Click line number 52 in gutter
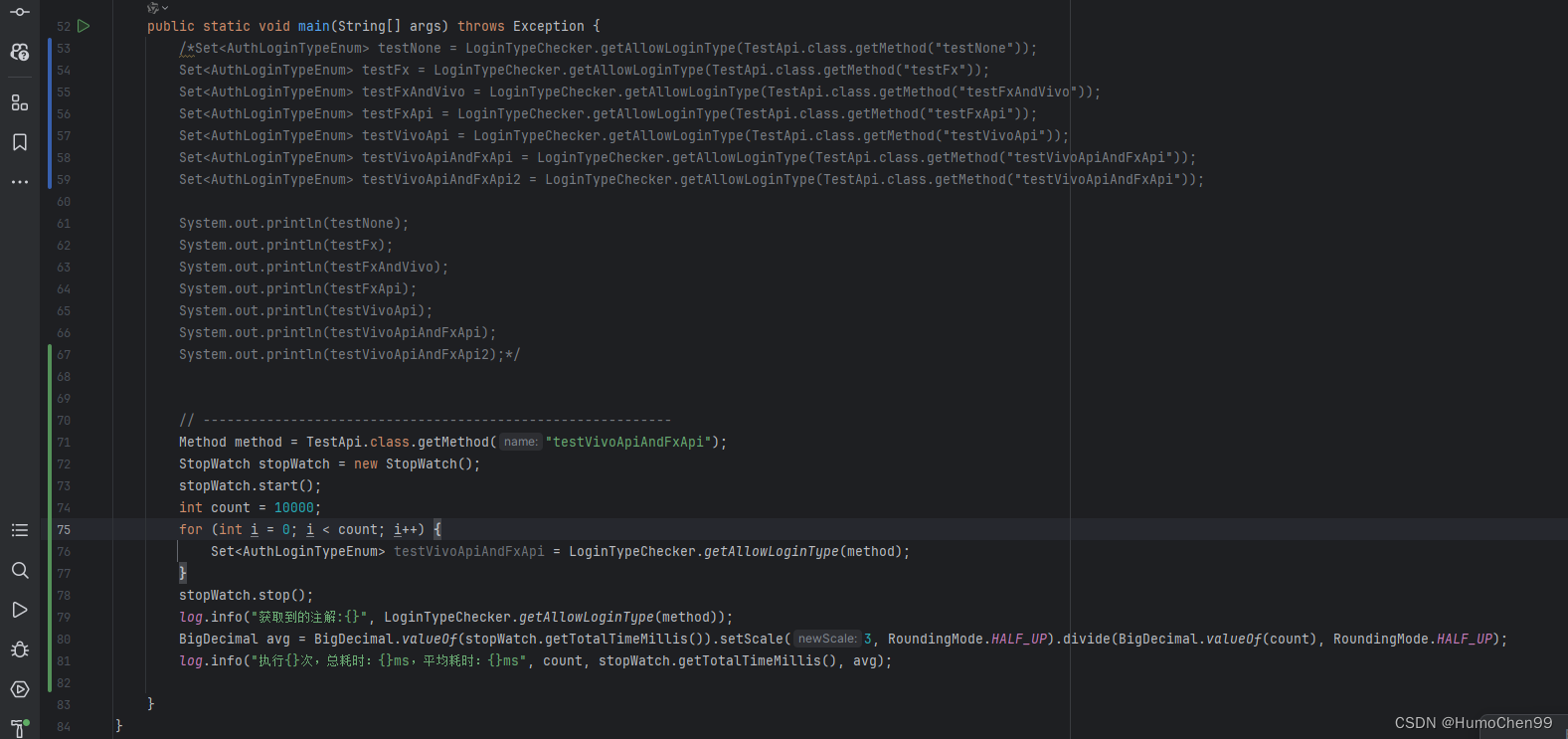The image size is (1568, 739). tap(64, 27)
